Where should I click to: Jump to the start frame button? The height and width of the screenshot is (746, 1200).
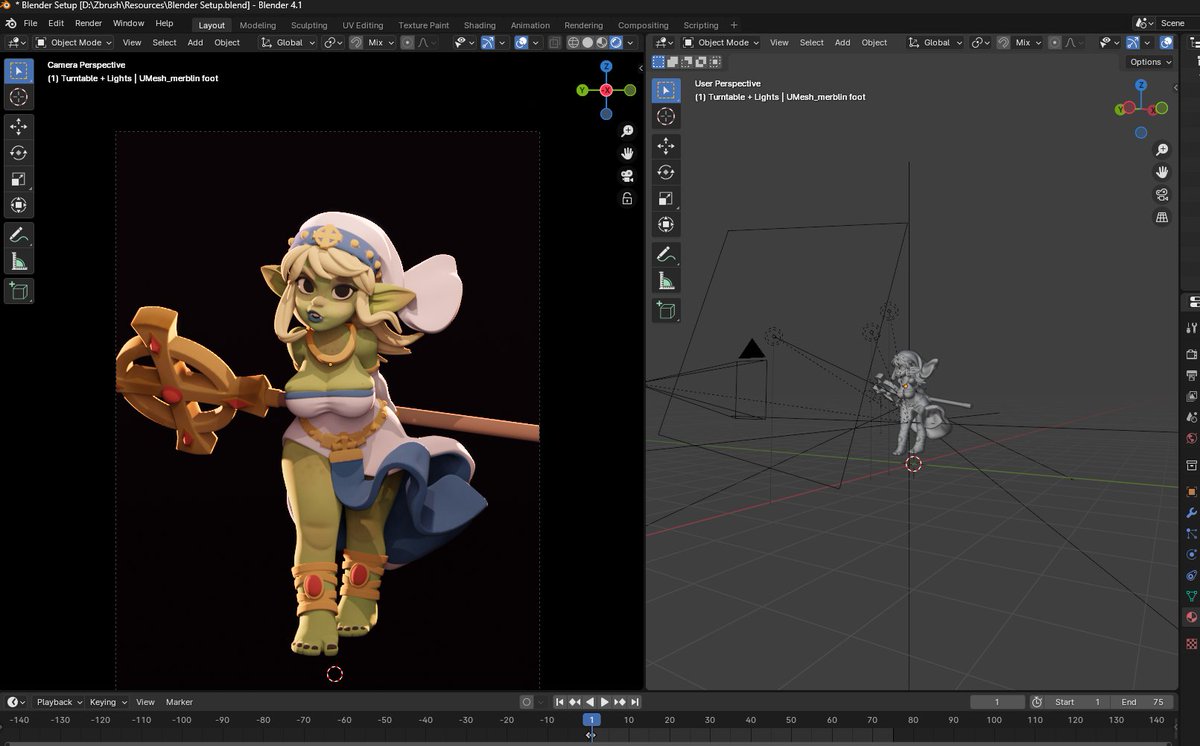pyautogui.click(x=560, y=702)
